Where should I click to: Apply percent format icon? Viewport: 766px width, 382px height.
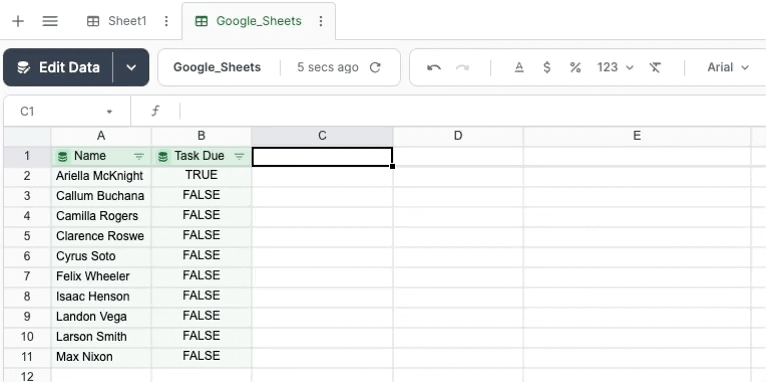[x=575, y=67]
